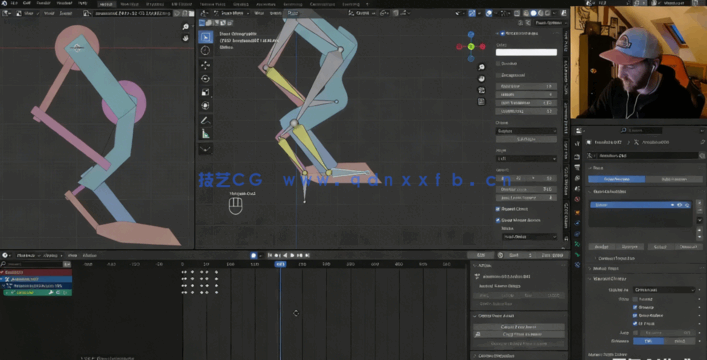Switch perspective/orthographic with grid gizmo
The width and height of the screenshot is (707, 360).
pyautogui.click(x=481, y=102)
